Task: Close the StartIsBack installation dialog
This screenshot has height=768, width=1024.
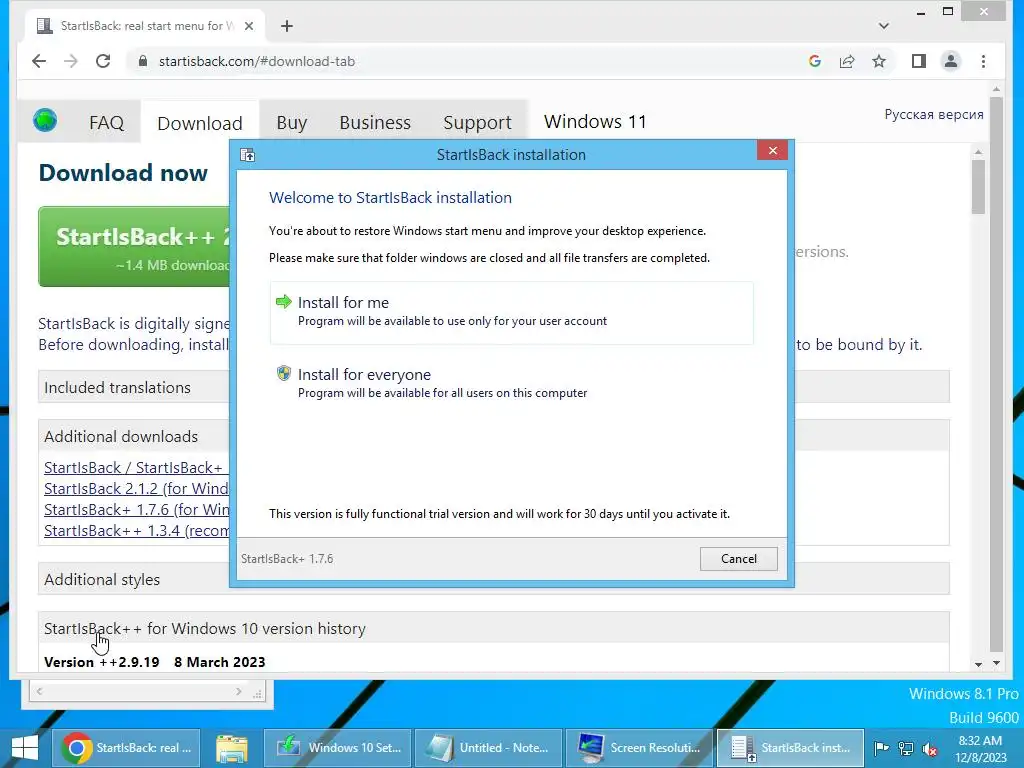Action: tap(773, 151)
